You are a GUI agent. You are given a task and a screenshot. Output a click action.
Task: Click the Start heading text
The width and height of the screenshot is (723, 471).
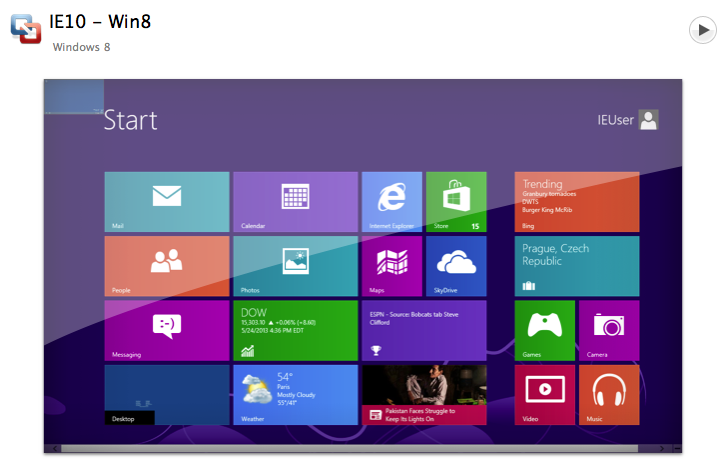[130, 120]
